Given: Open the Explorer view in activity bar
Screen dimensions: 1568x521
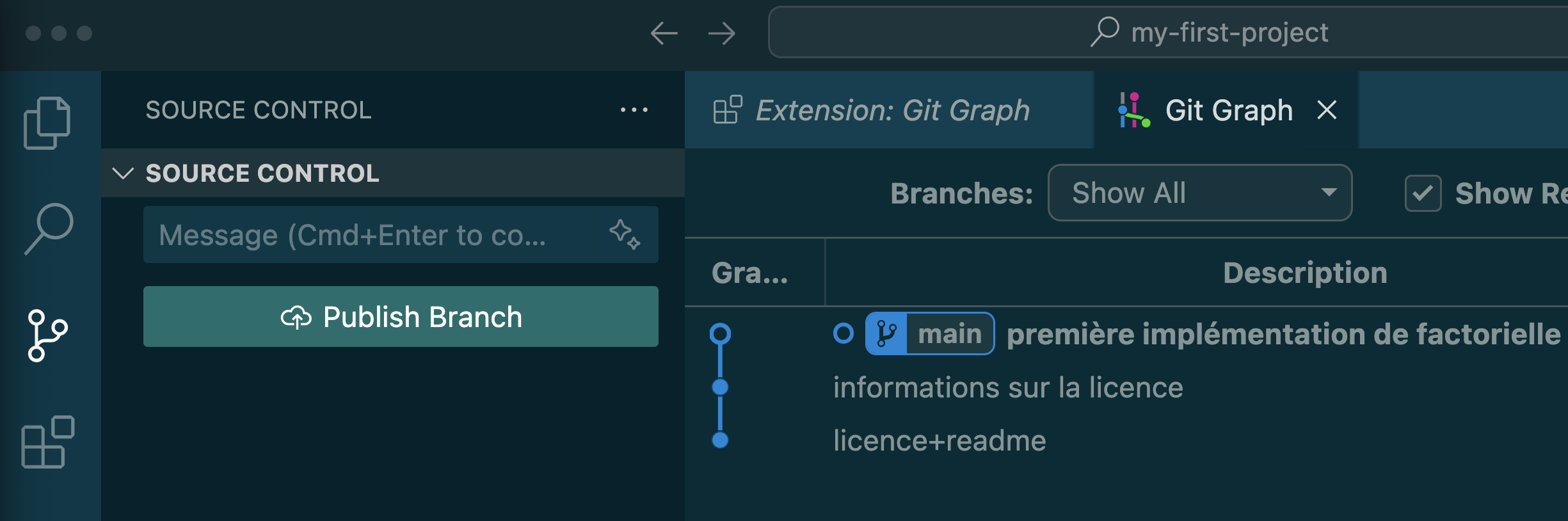Looking at the screenshot, I should pos(47,123).
